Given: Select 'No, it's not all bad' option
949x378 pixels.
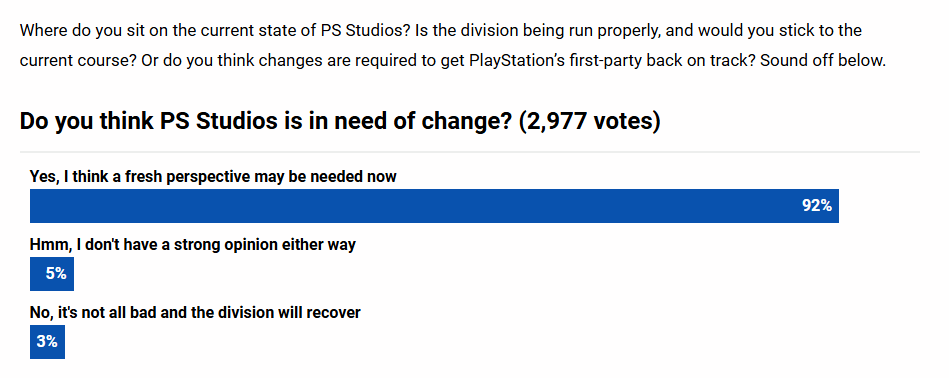Looking at the screenshot, I should pos(195,313).
